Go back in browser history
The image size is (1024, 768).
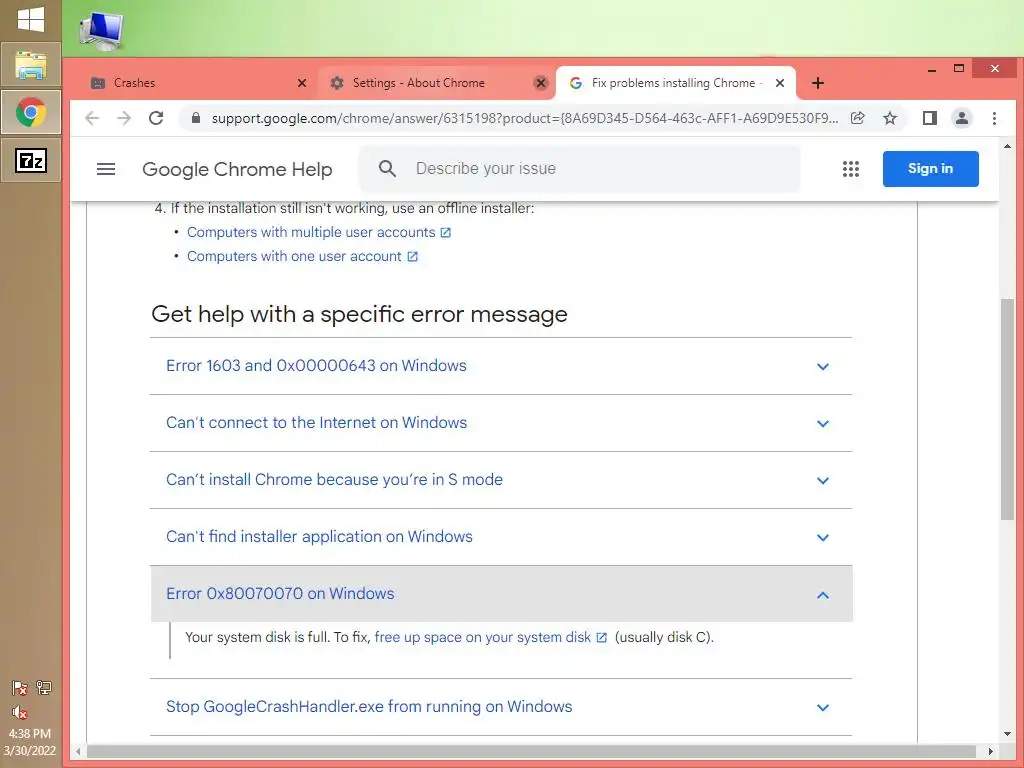pos(92,118)
